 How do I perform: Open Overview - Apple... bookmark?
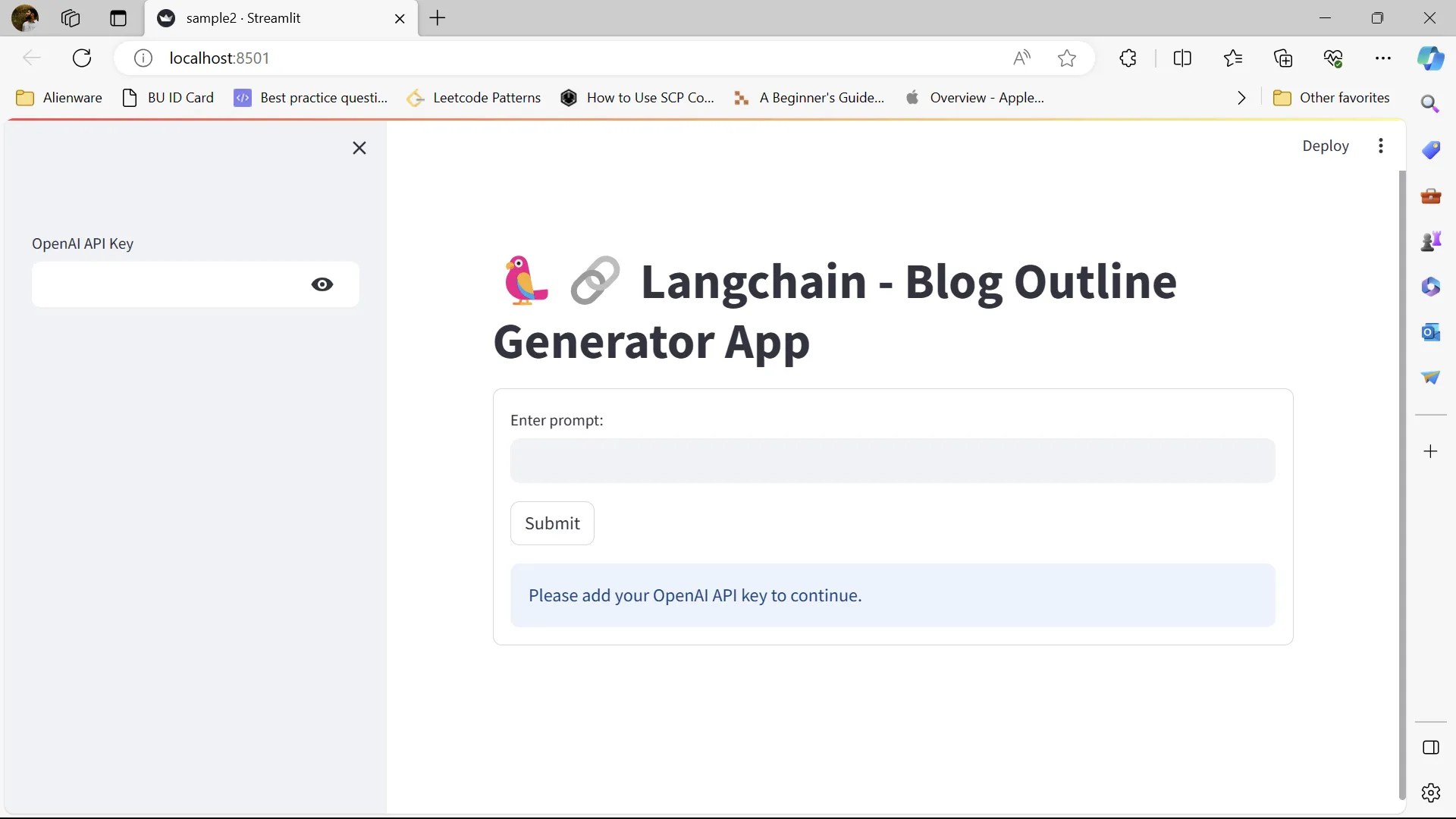(975, 98)
